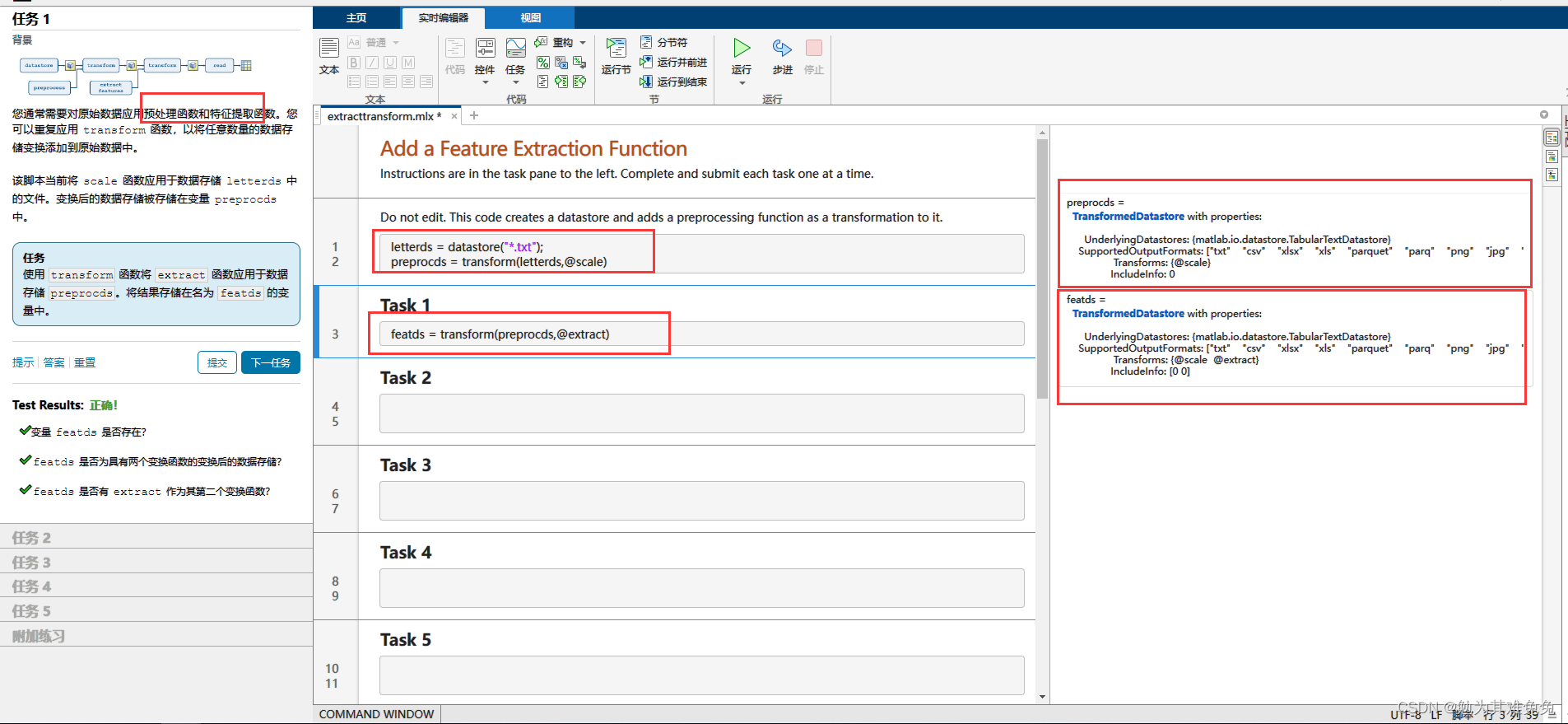
Task: Toggle Underline text formatting
Action: [x=390, y=63]
